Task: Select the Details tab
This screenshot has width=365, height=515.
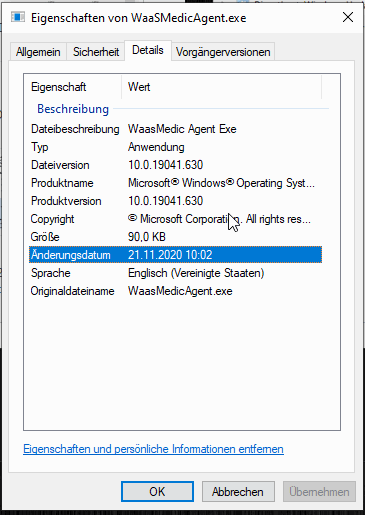Action: (x=148, y=50)
